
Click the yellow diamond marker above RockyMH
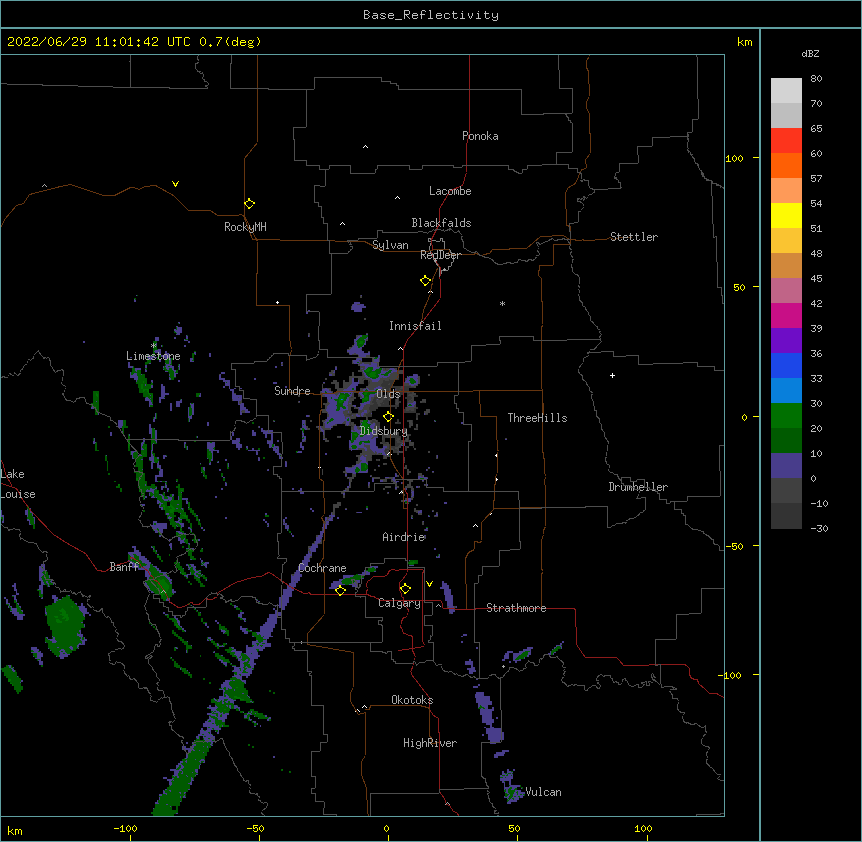[250, 204]
